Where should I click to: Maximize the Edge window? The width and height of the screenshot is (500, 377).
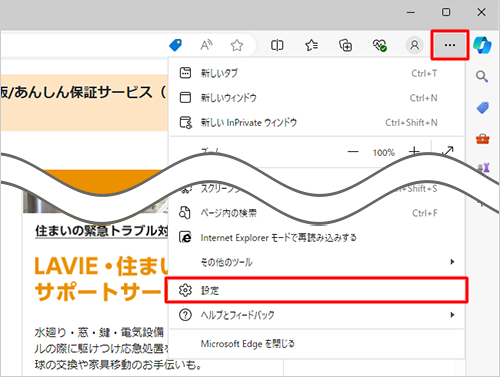pos(446,13)
